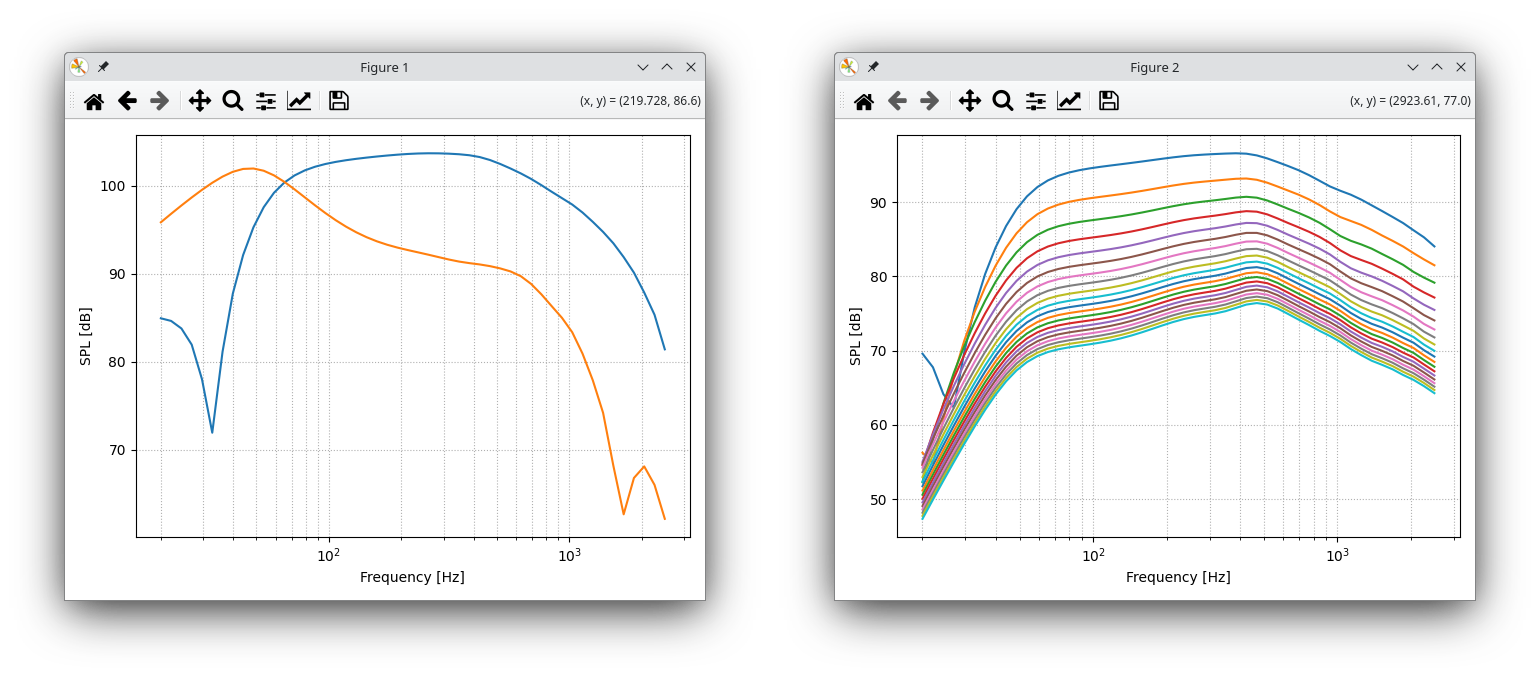
Task: Maximize the Figure 2 window
Action: pos(1437,67)
